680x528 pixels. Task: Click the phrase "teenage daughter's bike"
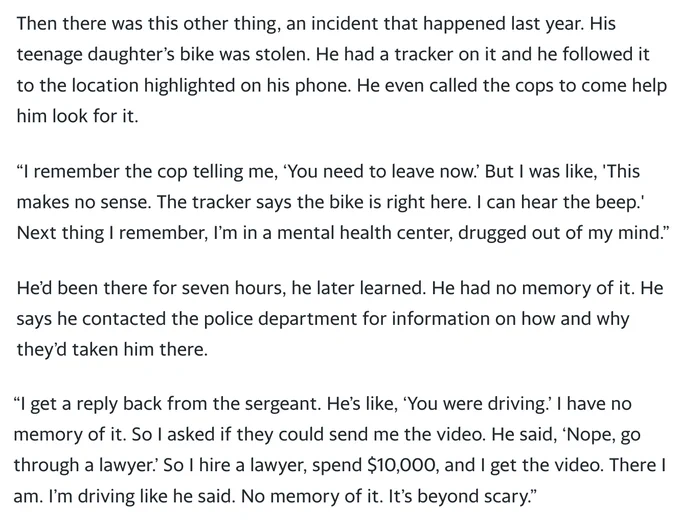(110, 55)
